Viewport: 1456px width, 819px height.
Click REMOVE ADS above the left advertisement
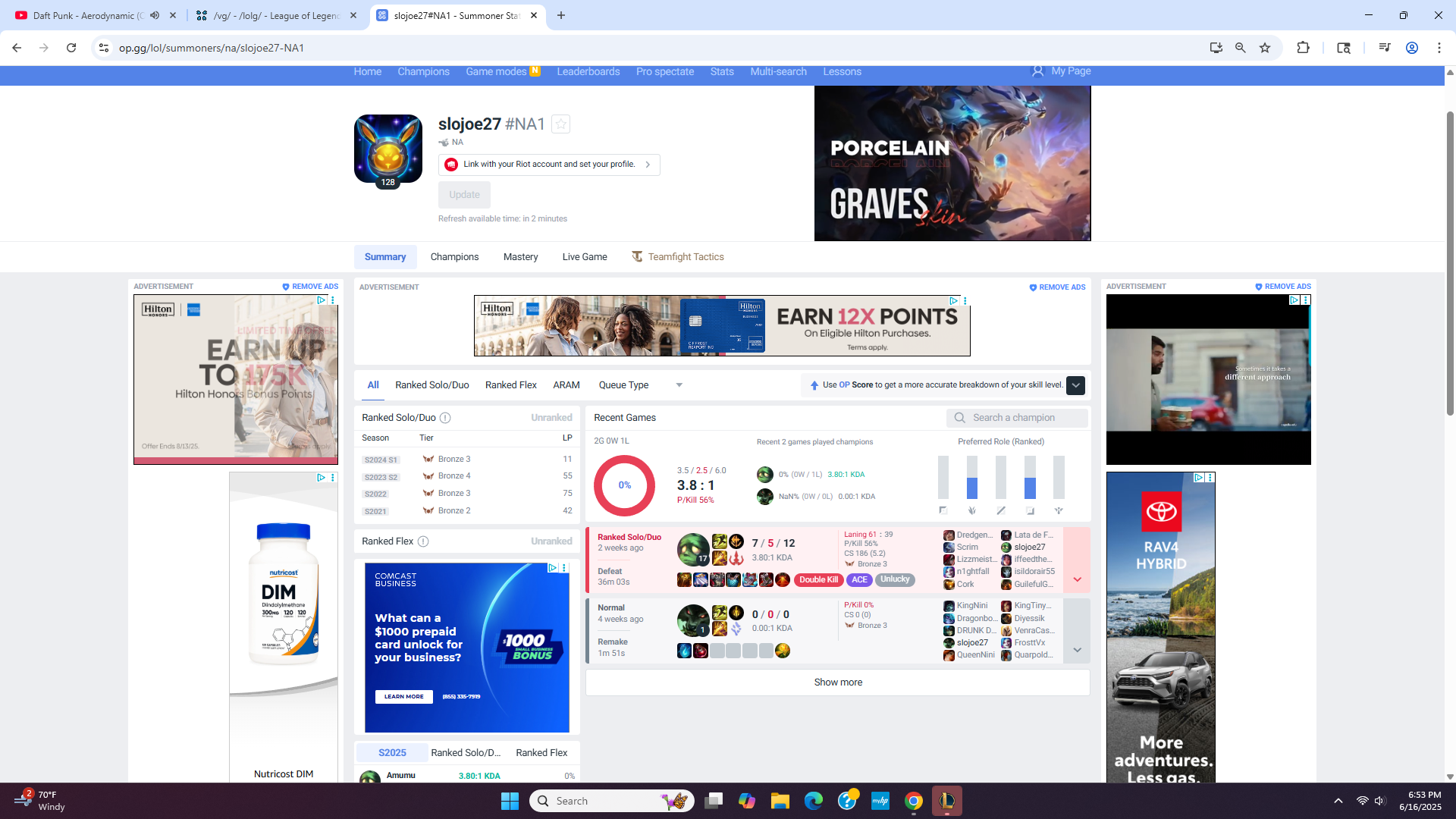pos(310,287)
